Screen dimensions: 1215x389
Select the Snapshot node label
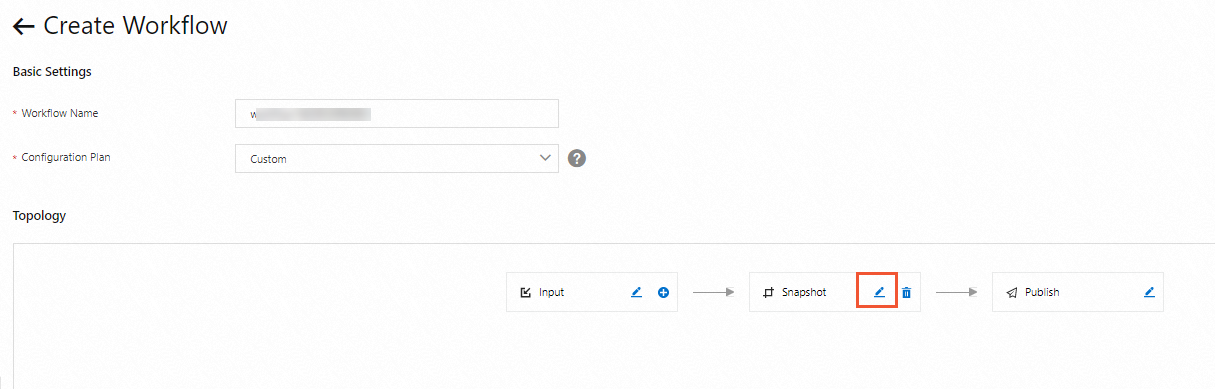[804, 293]
